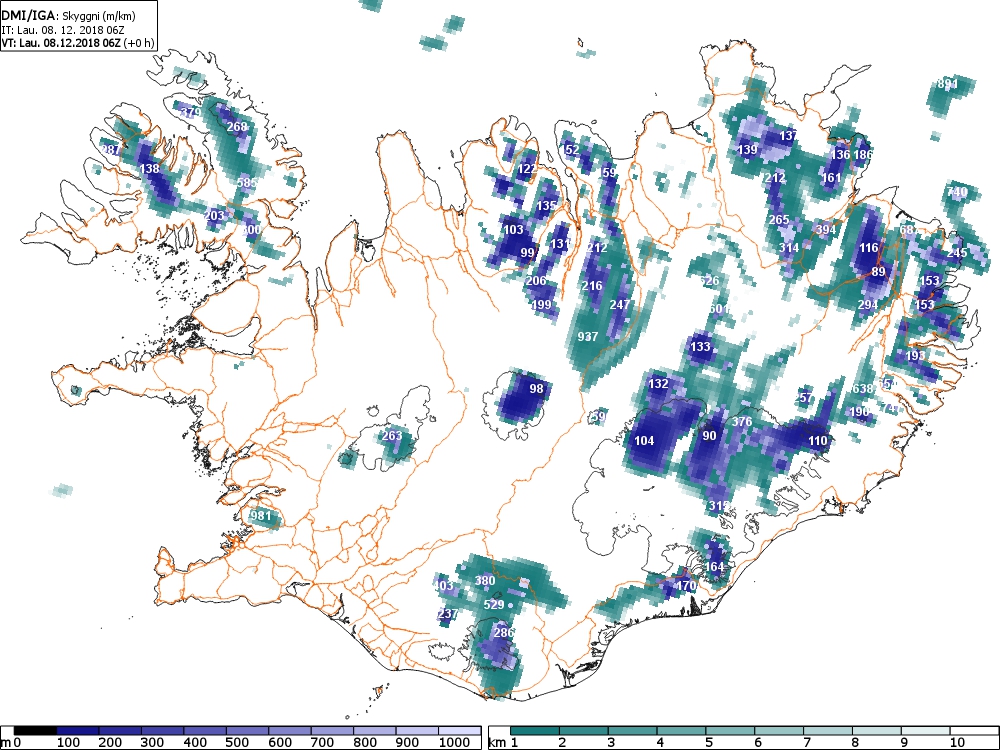
Task: Click the visibility value 170 on the map
Action: pos(686,585)
